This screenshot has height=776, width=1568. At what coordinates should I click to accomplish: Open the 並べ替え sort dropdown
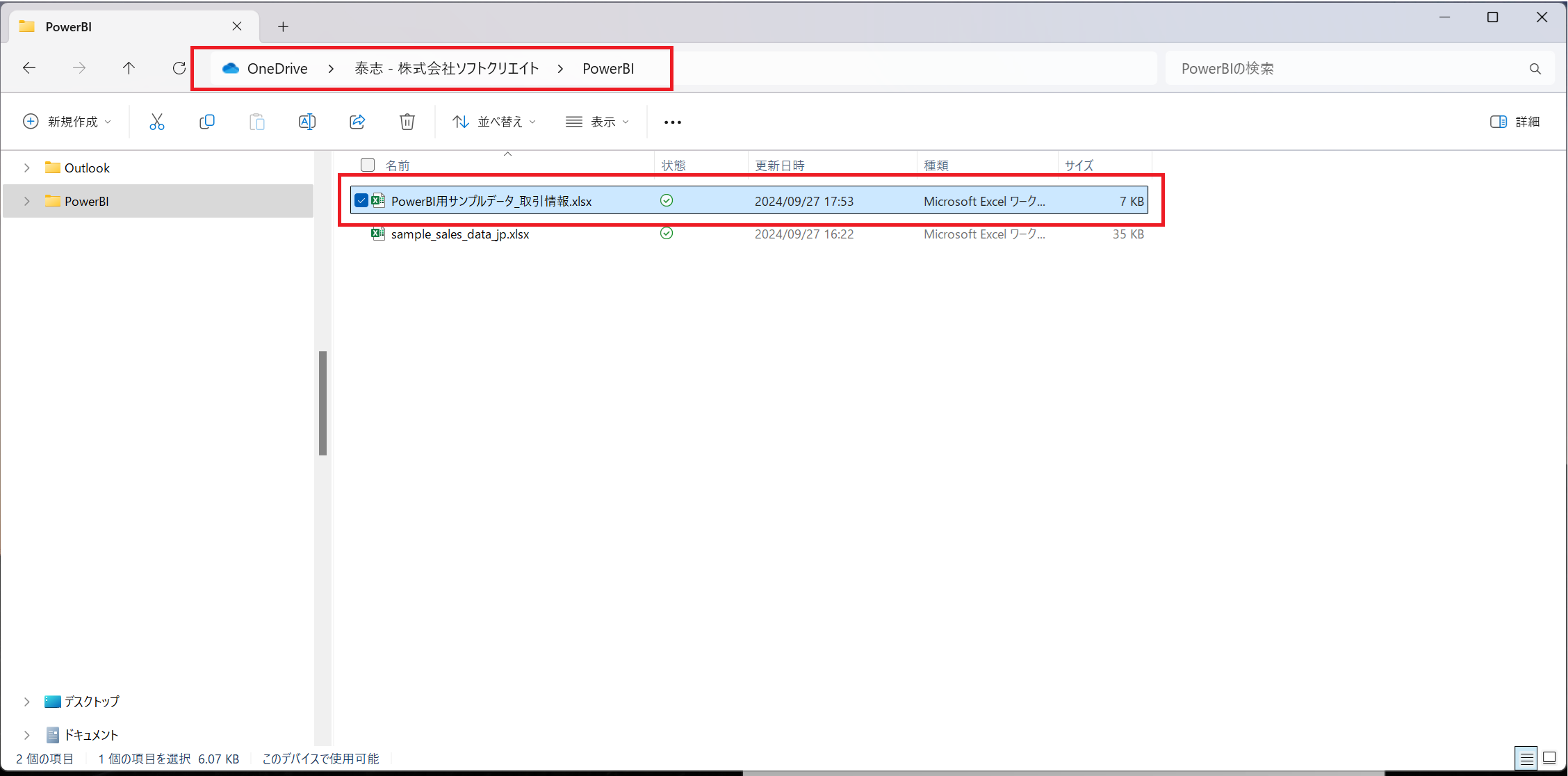(494, 122)
